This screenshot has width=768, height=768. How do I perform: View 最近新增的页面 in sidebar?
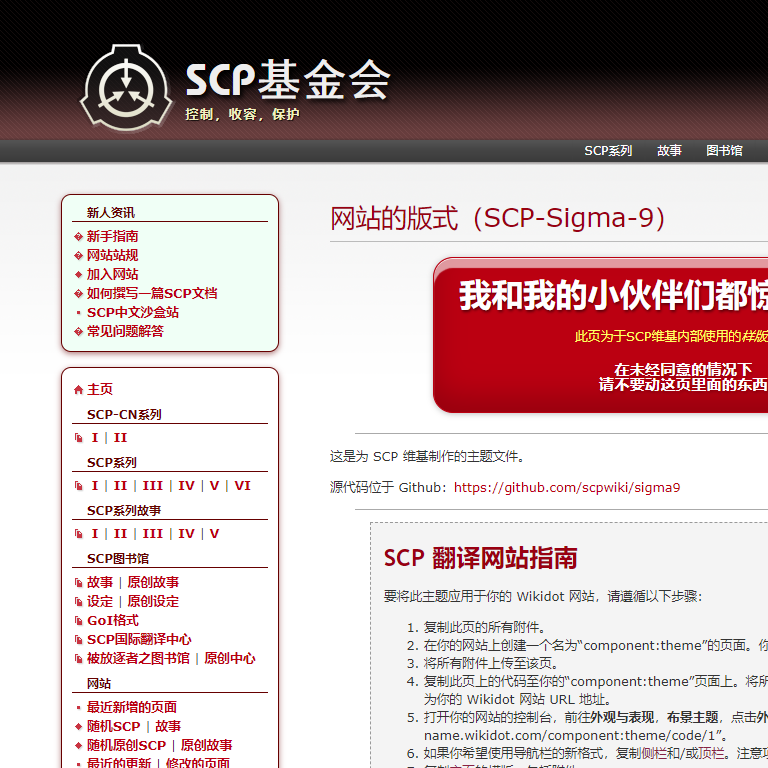[x=132, y=707]
